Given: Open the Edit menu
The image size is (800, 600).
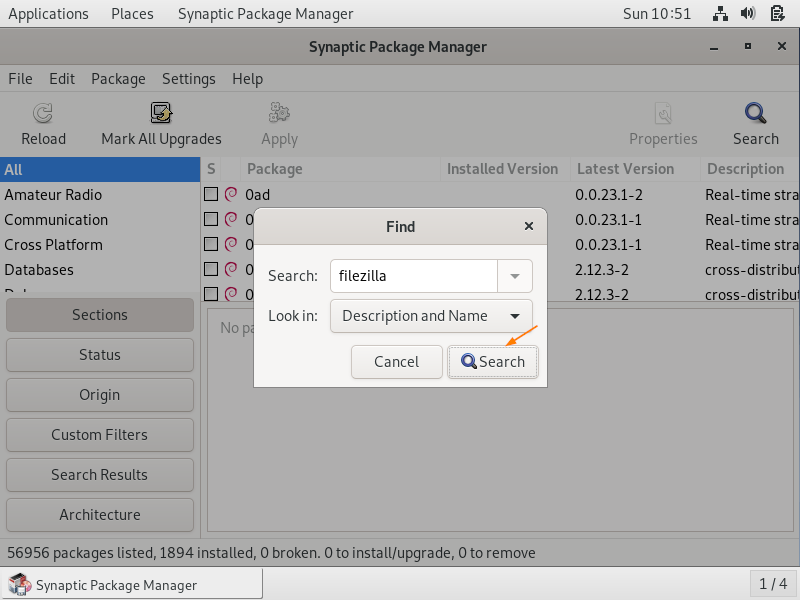Looking at the screenshot, I should click(62, 79).
